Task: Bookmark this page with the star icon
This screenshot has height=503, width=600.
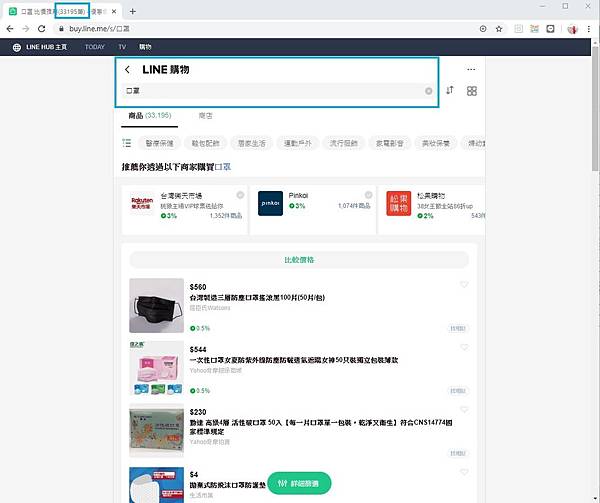Action: 499,29
